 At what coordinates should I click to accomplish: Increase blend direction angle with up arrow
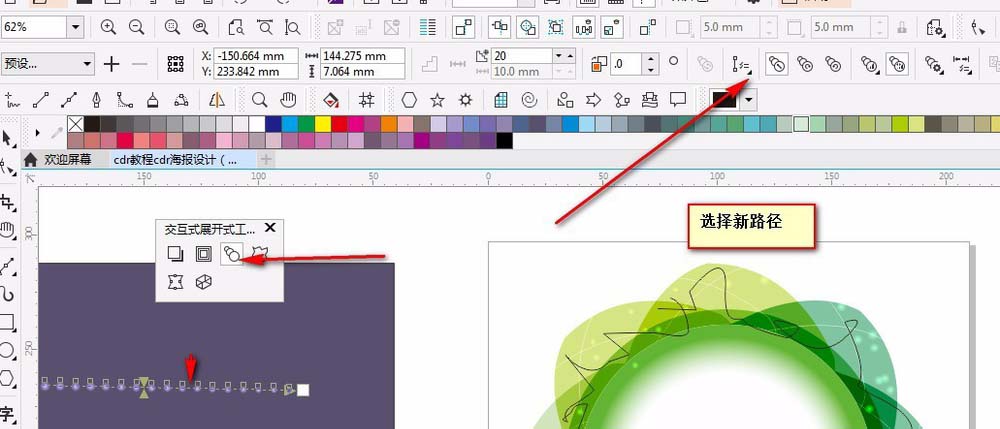(650, 59)
